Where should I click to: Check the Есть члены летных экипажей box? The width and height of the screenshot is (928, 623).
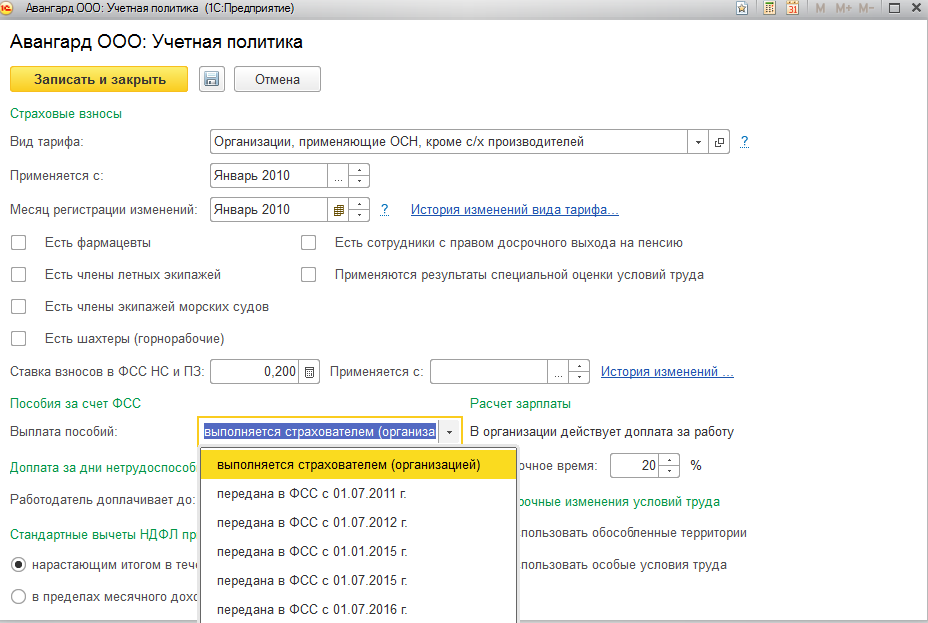pyautogui.click(x=18, y=275)
